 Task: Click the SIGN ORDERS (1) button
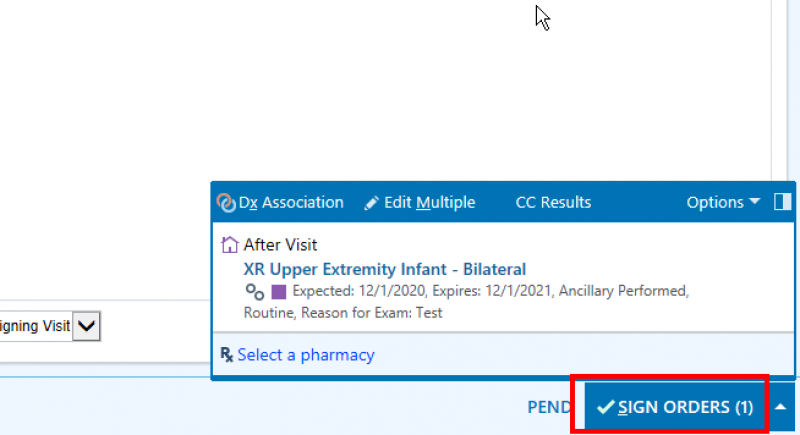pyautogui.click(x=675, y=407)
